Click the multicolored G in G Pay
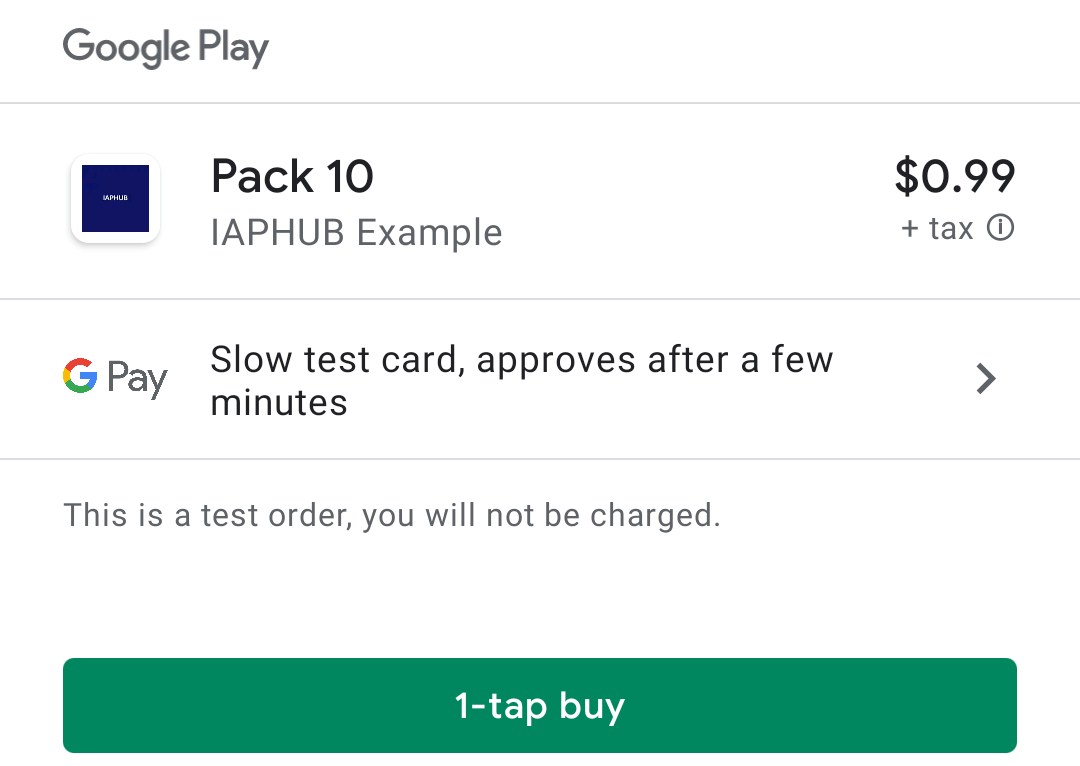 (x=80, y=376)
